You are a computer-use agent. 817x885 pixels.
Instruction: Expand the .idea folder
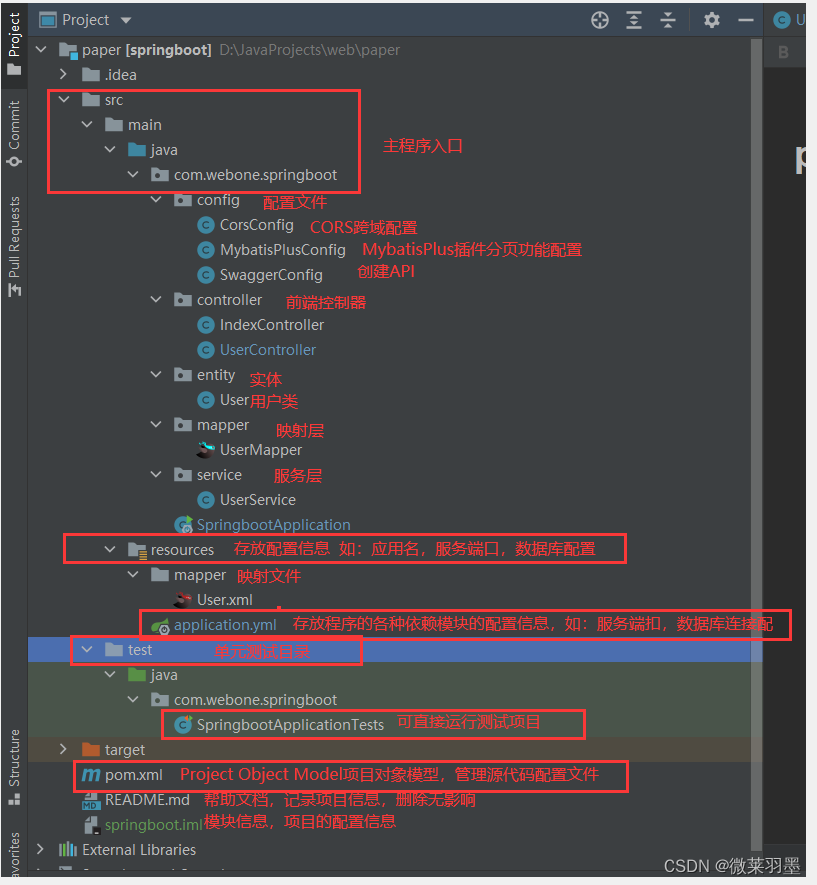click(x=63, y=74)
